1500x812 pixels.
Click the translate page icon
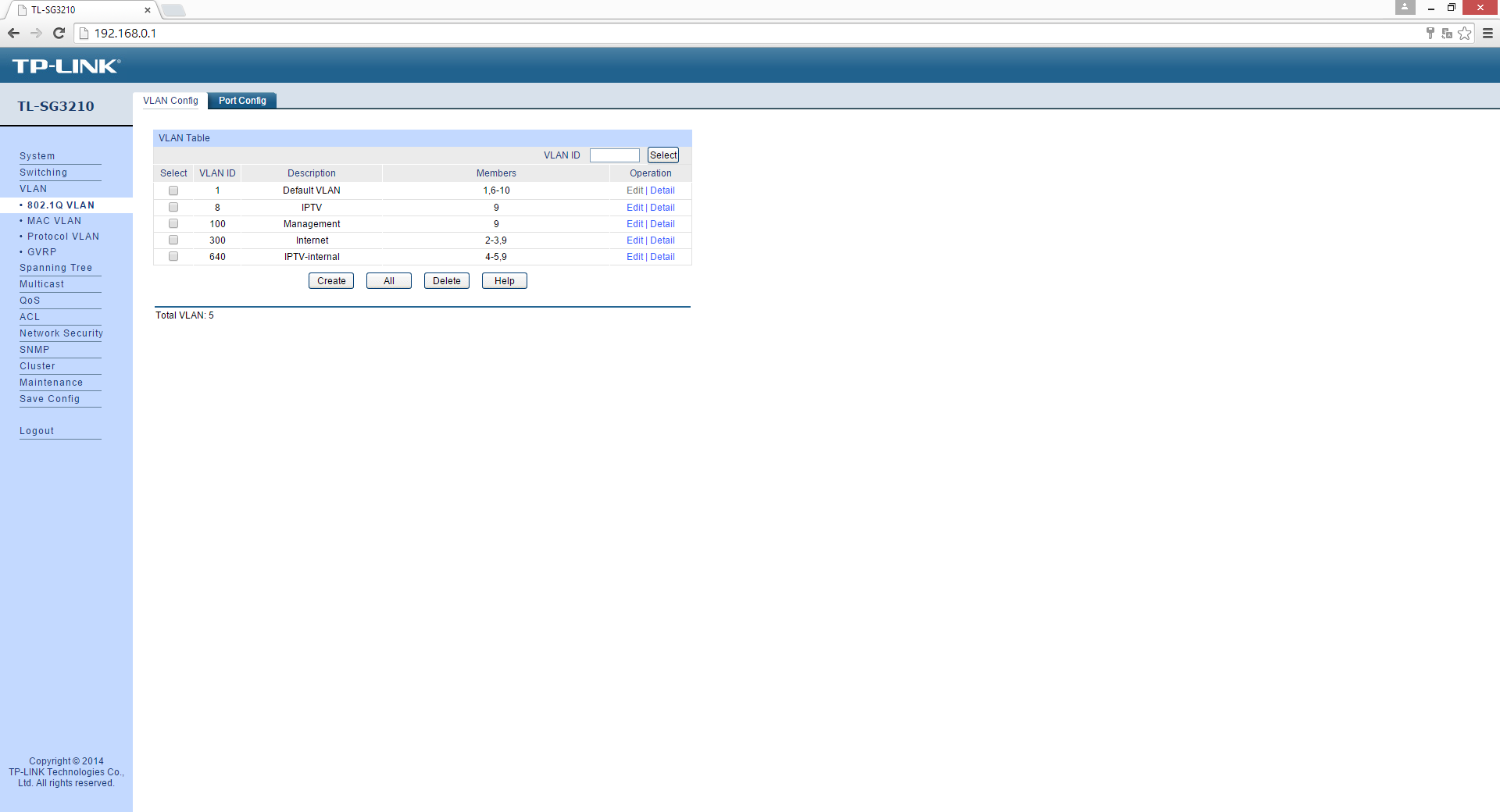1447,33
